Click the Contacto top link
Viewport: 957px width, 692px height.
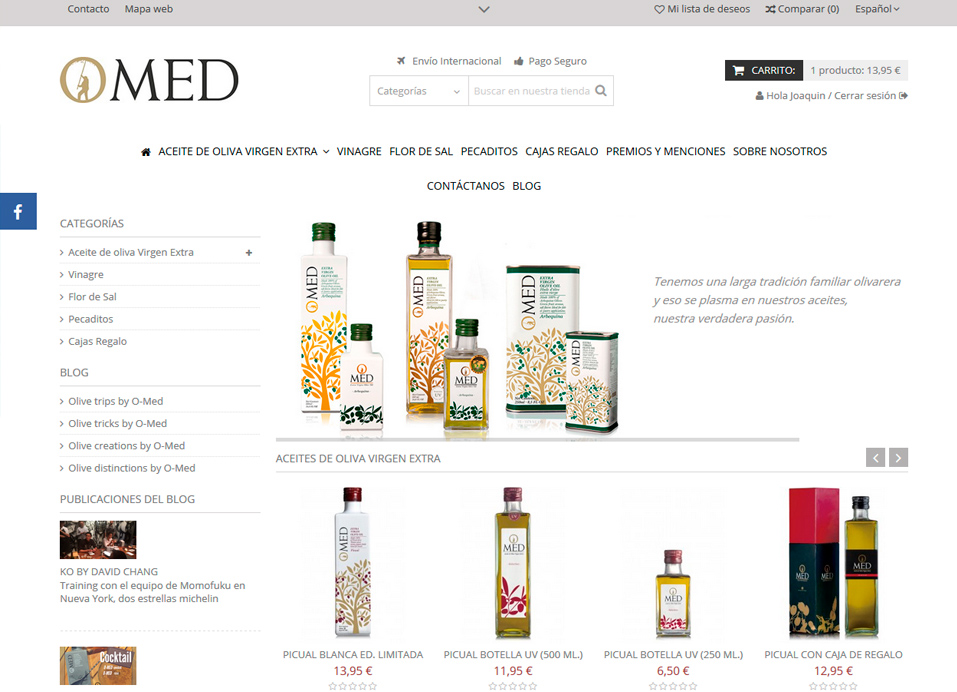(x=88, y=9)
